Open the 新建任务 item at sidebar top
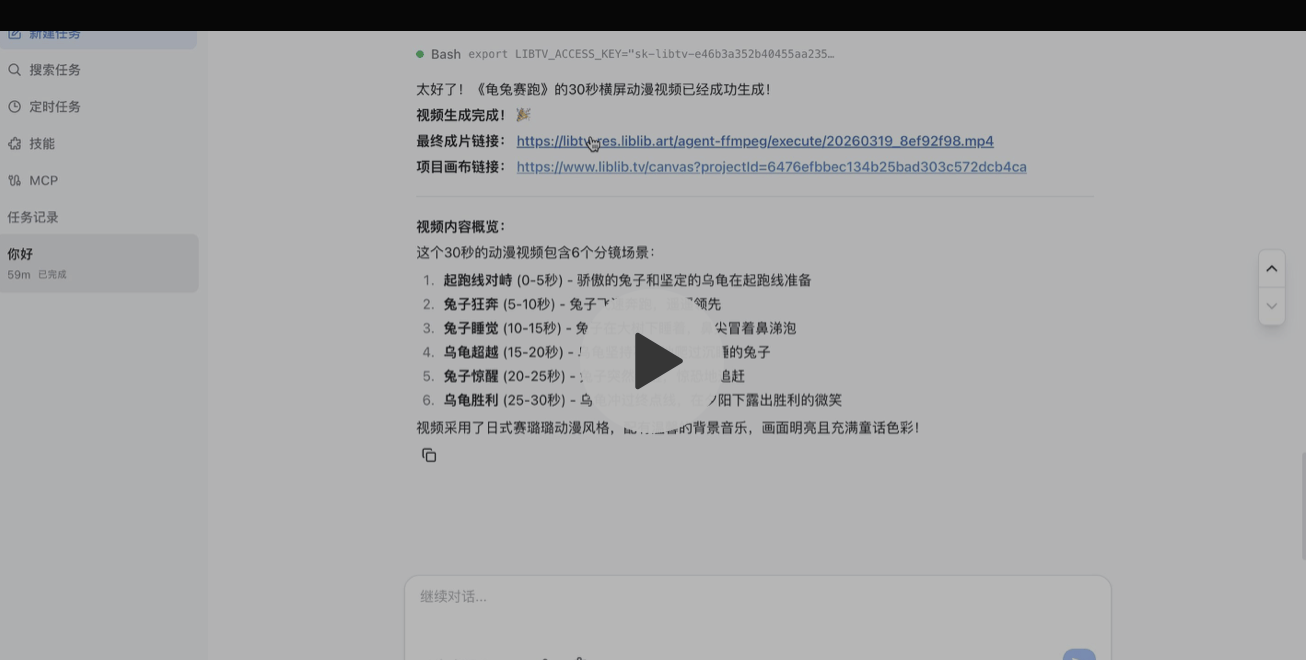The width and height of the screenshot is (1306, 660). [x=99, y=38]
